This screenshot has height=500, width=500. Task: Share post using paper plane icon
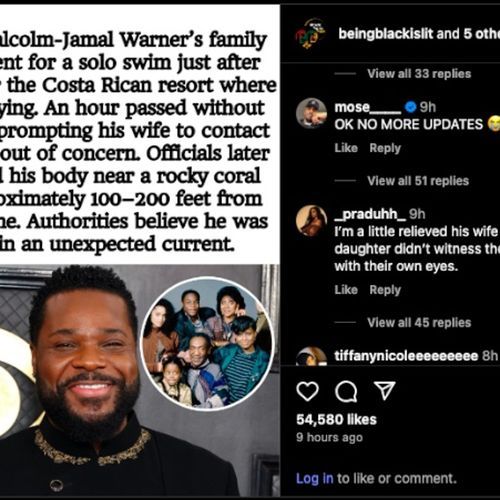click(384, 390)
